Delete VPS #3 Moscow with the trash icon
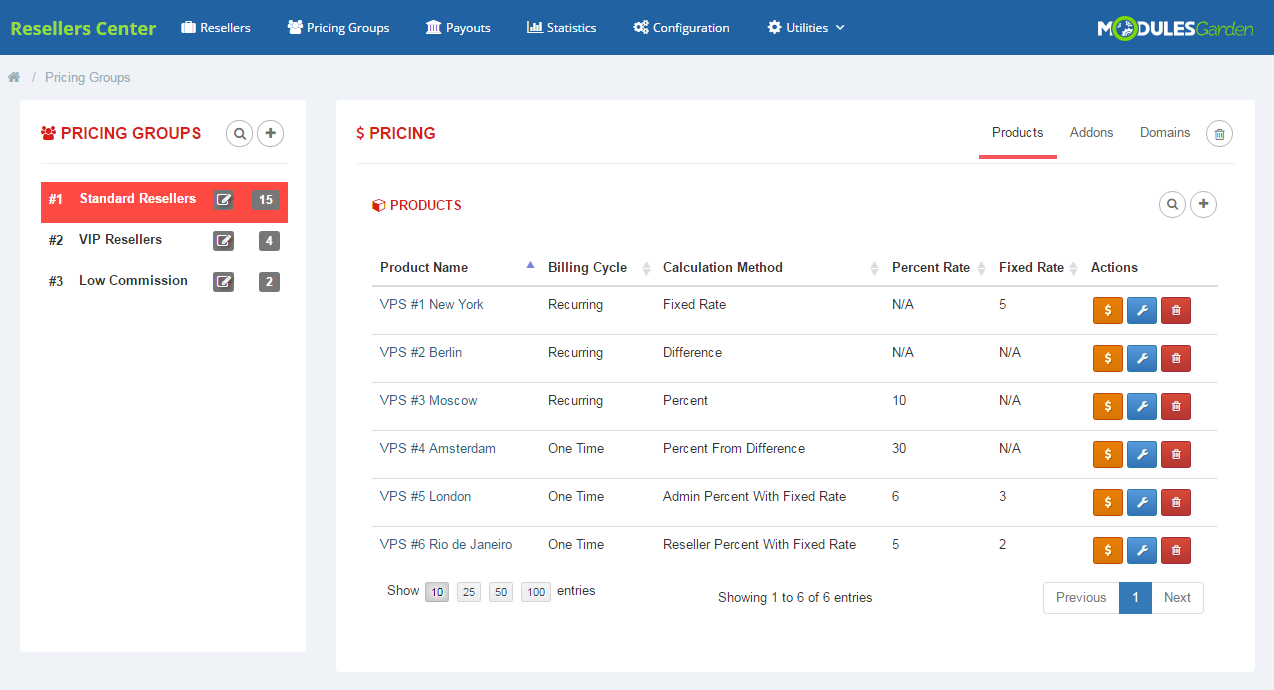 pyautogui.click(x=1175, y=406)
